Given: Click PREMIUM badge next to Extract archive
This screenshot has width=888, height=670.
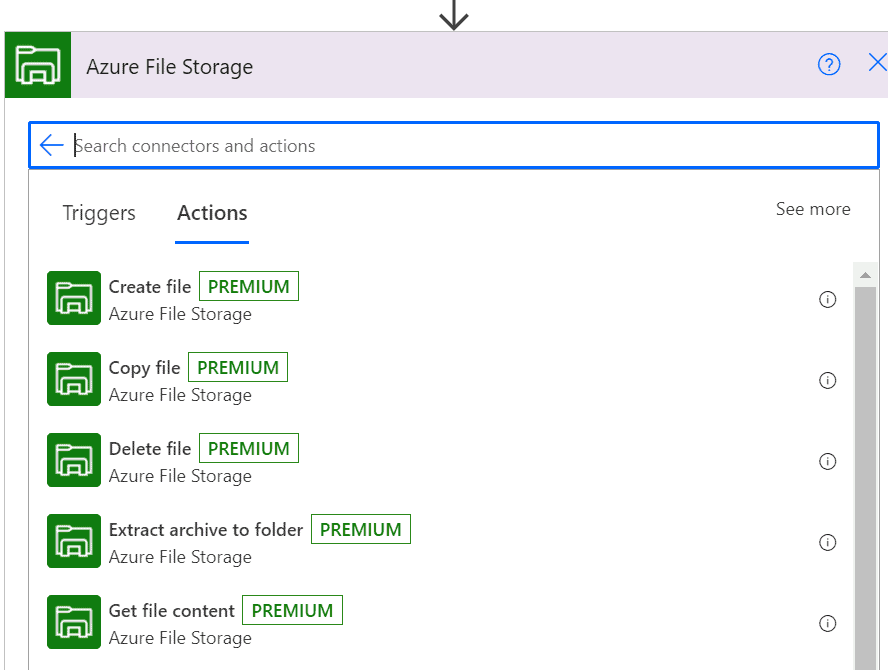Looking at the screenshot, I should pos(361,530).
